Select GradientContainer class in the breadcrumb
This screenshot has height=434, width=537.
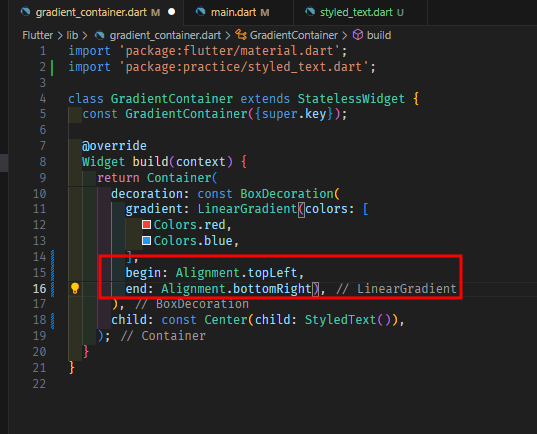[x=294, y=35]
